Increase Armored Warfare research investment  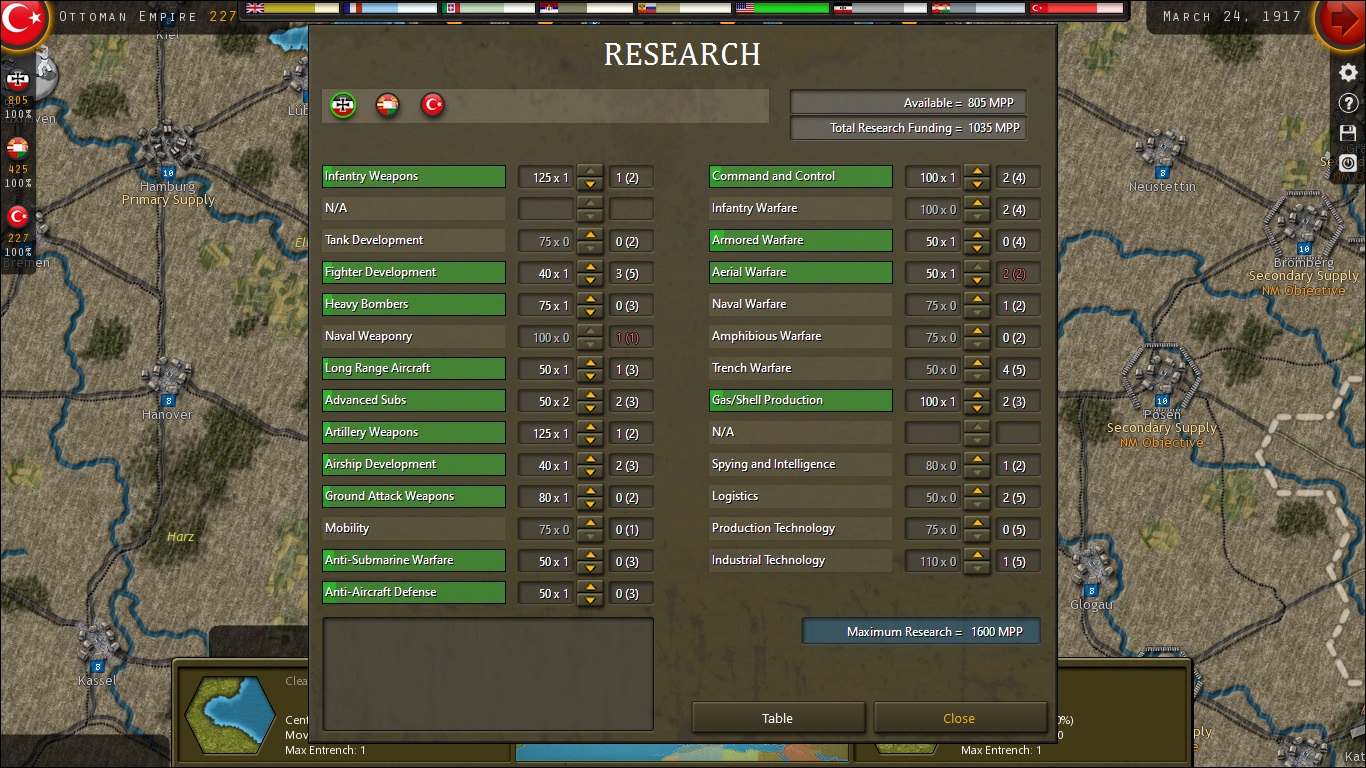[x=976, y=235]
